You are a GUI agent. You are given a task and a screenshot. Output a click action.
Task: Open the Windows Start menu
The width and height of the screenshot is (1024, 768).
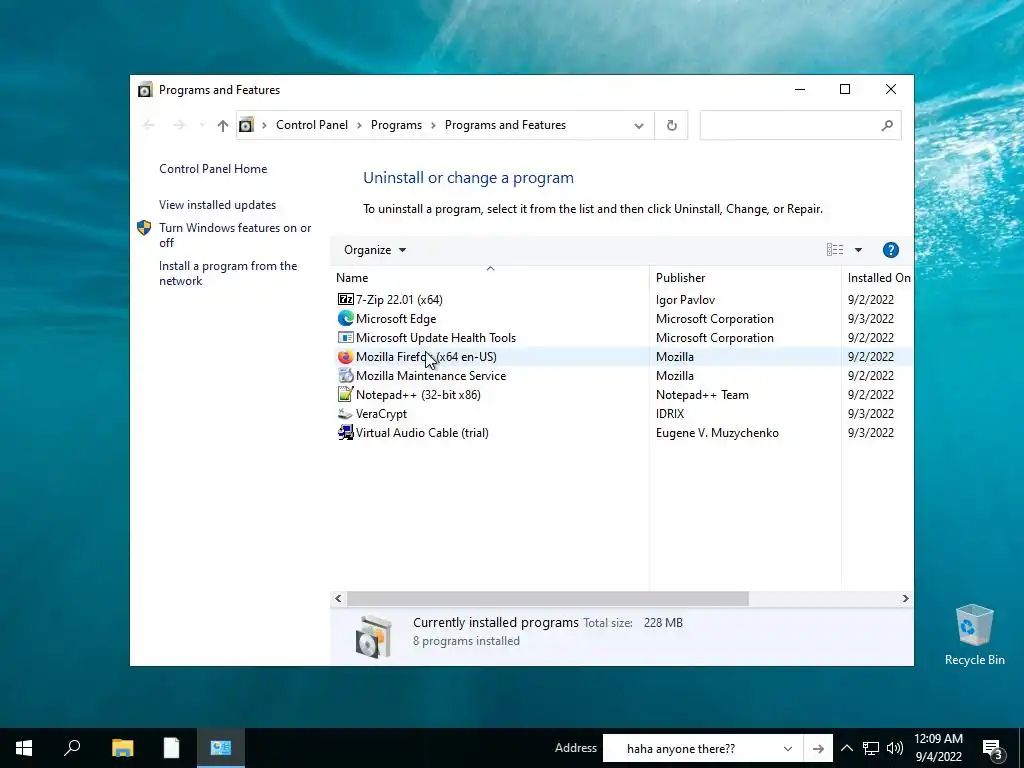tap(24, 748)
